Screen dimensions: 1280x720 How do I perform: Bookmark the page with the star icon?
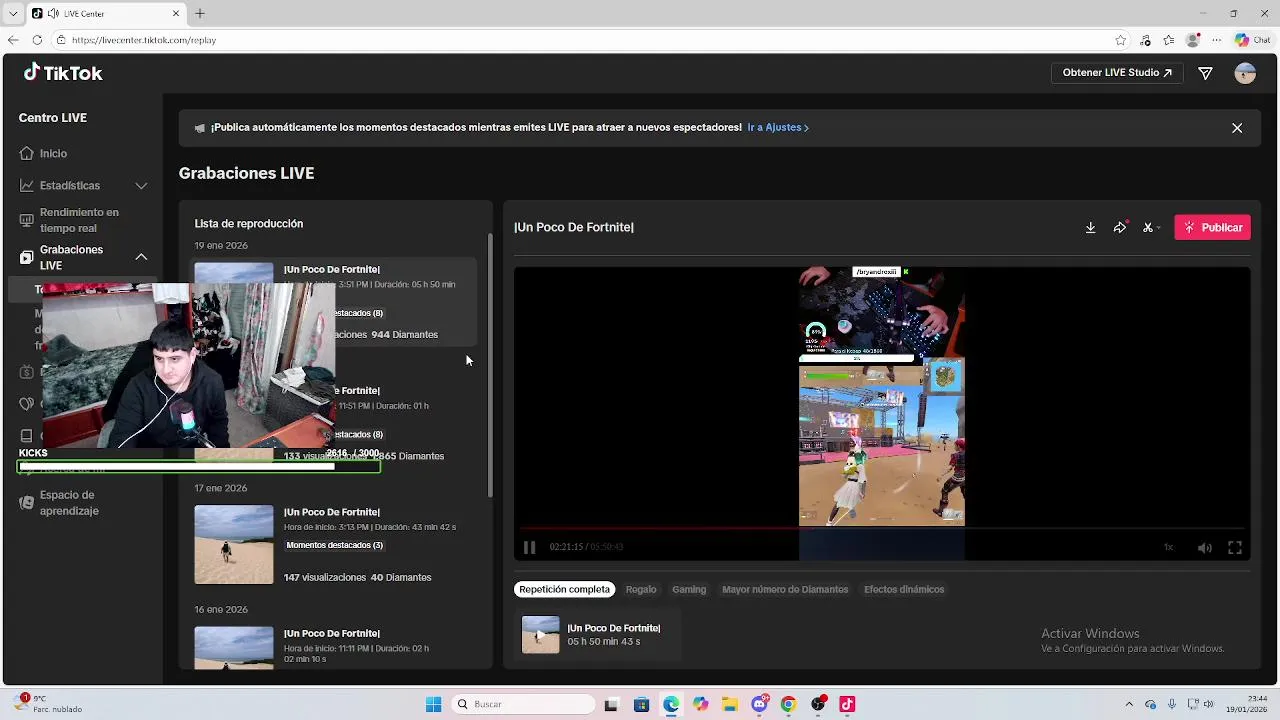(1121, 40)
